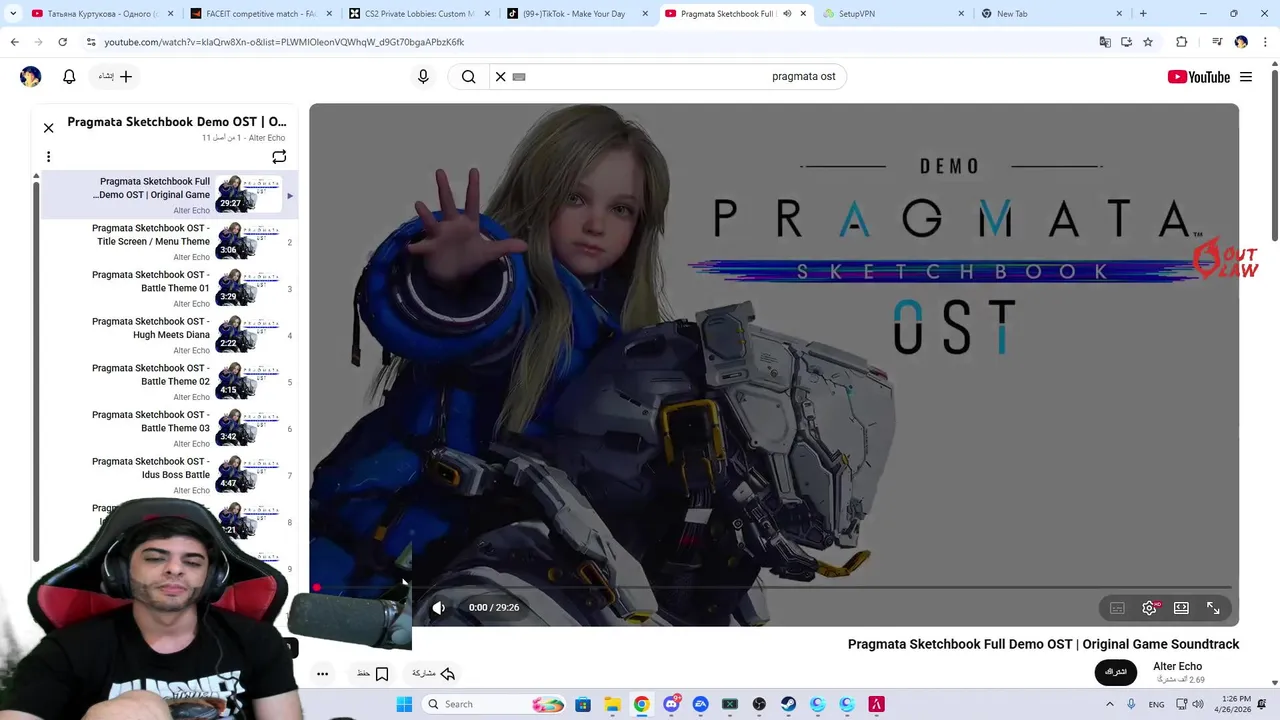The width and height of the screenshot is (1280, 720).
Task: Switch to CS2 Private Lobbies tab
Action: coord(420,14)
